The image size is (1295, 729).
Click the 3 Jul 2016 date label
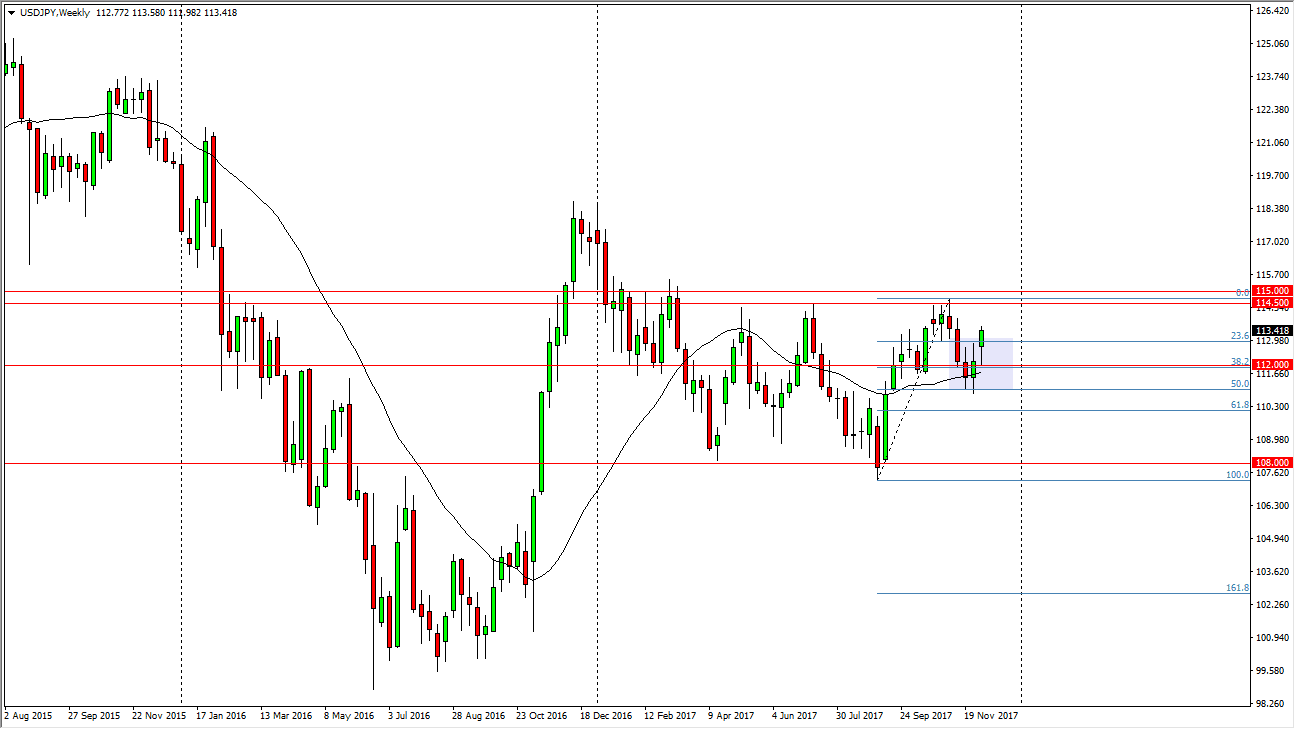click(x=409, y=716)
